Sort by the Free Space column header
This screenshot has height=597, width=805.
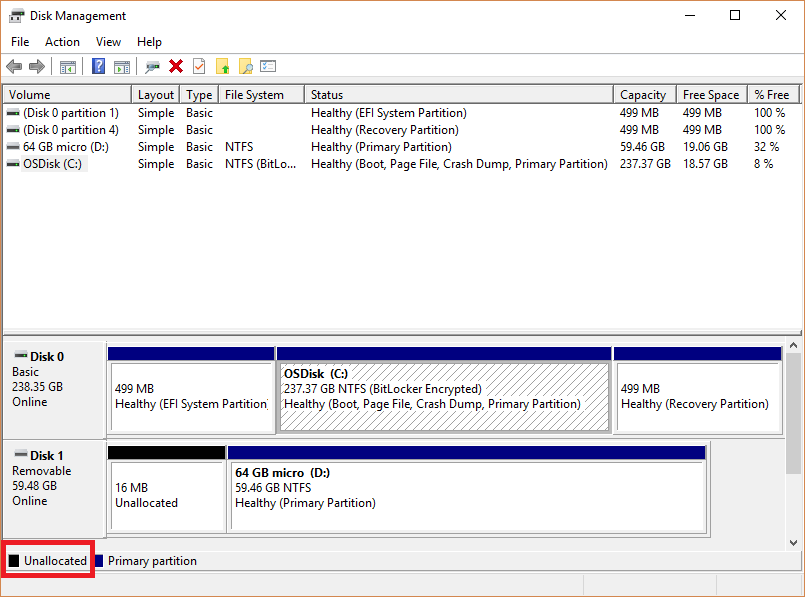[x=712, y=95]
